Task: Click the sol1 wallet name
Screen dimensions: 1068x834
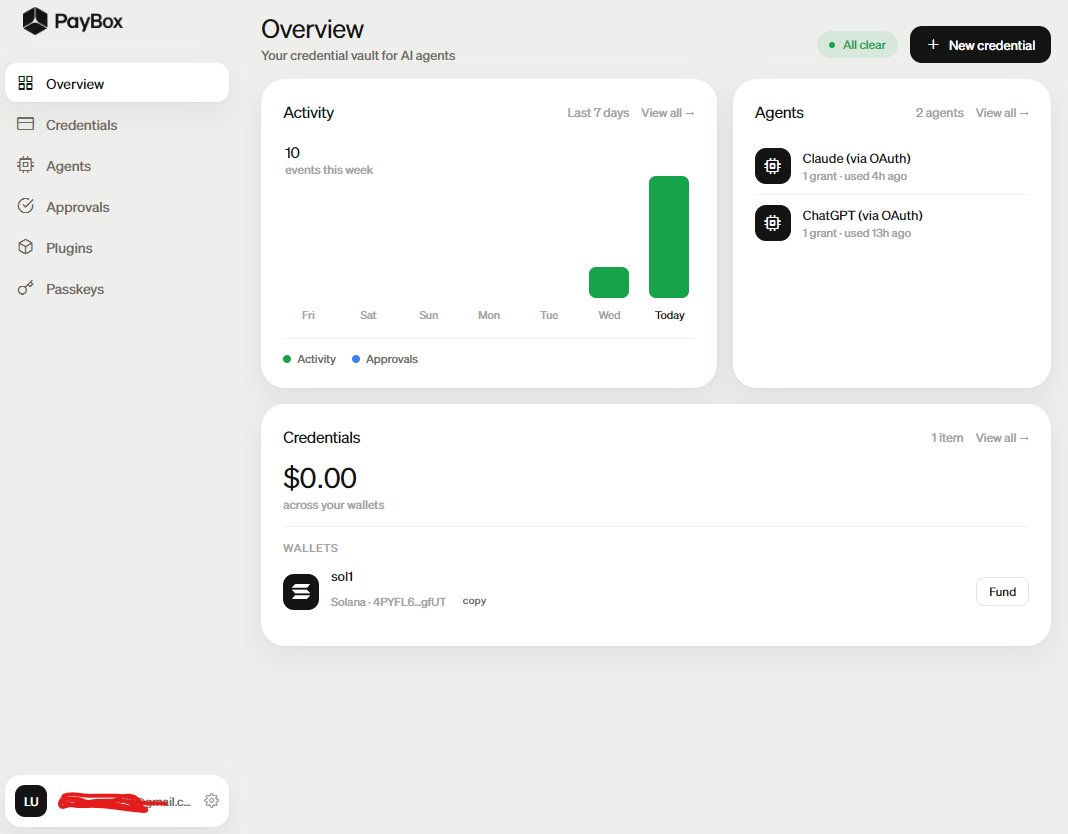Action: tap(342, 576)
